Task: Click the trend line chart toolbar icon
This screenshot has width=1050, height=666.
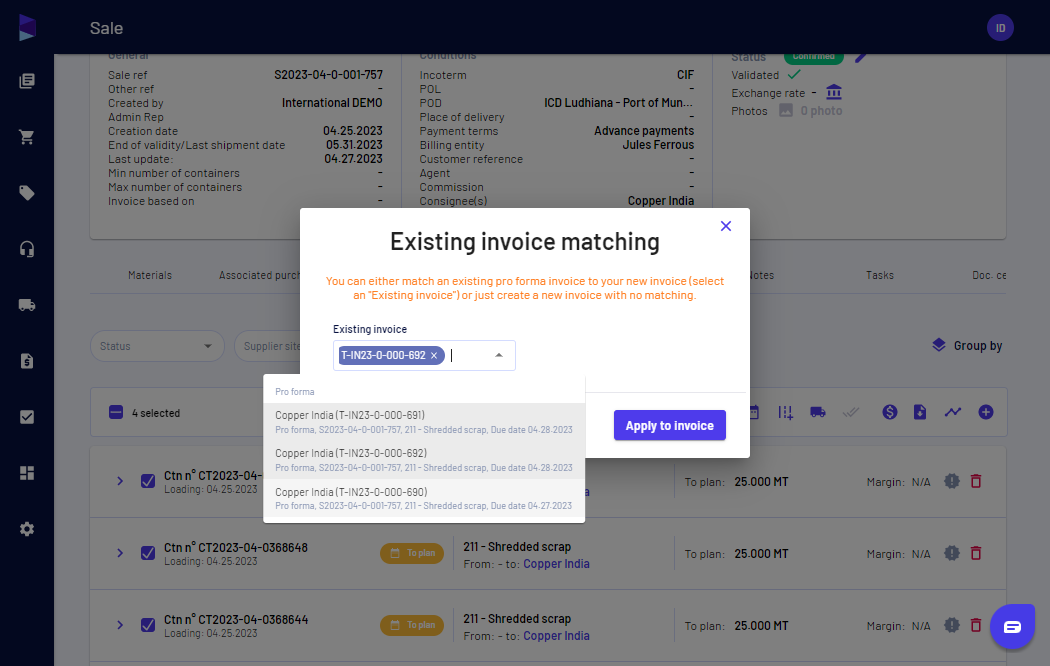Action: [953, 412]
